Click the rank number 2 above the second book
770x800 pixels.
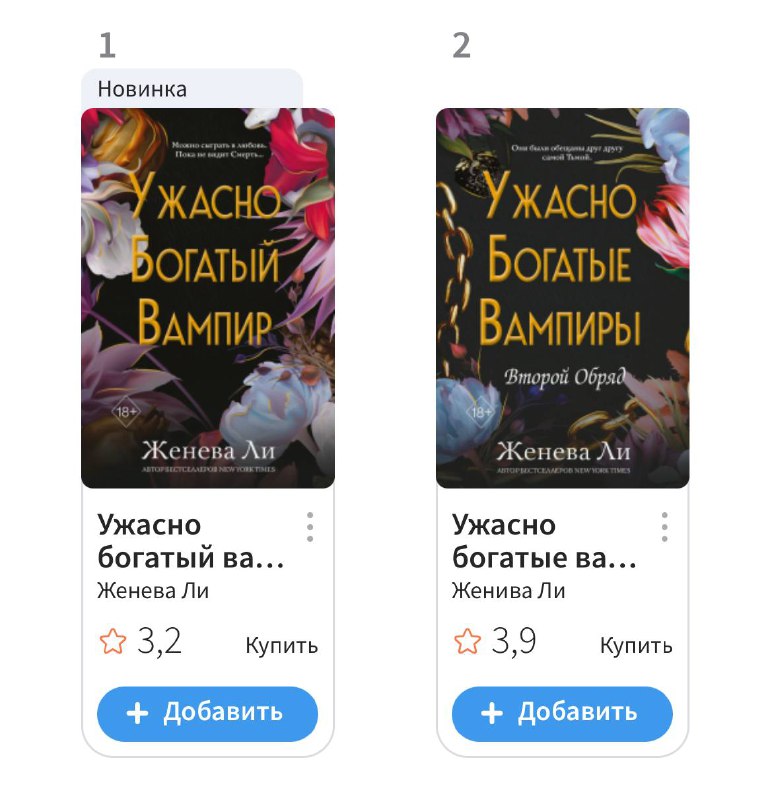(x=461, y=46)
